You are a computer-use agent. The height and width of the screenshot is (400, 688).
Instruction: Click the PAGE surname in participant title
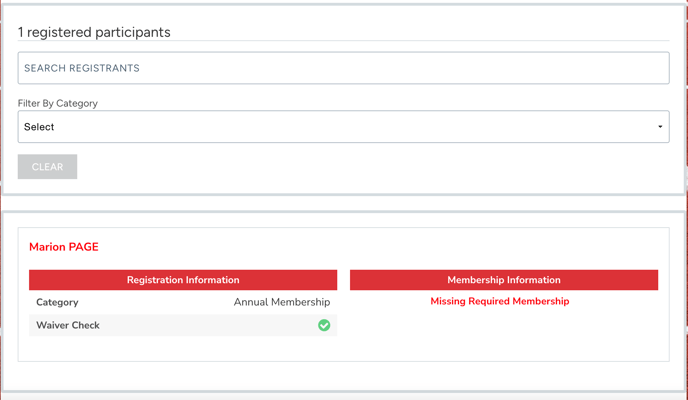pos(83,247)
